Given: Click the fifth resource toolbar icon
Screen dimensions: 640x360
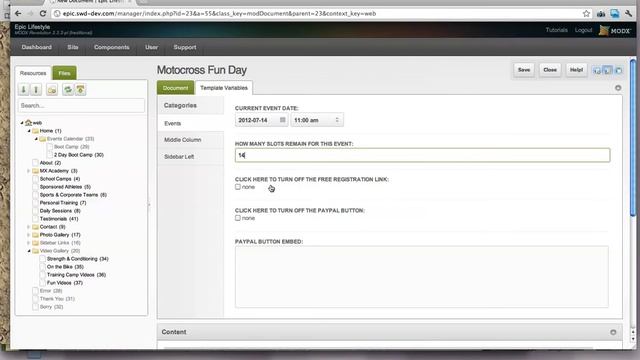Looking at the screenshot, I should click(80, 89).
